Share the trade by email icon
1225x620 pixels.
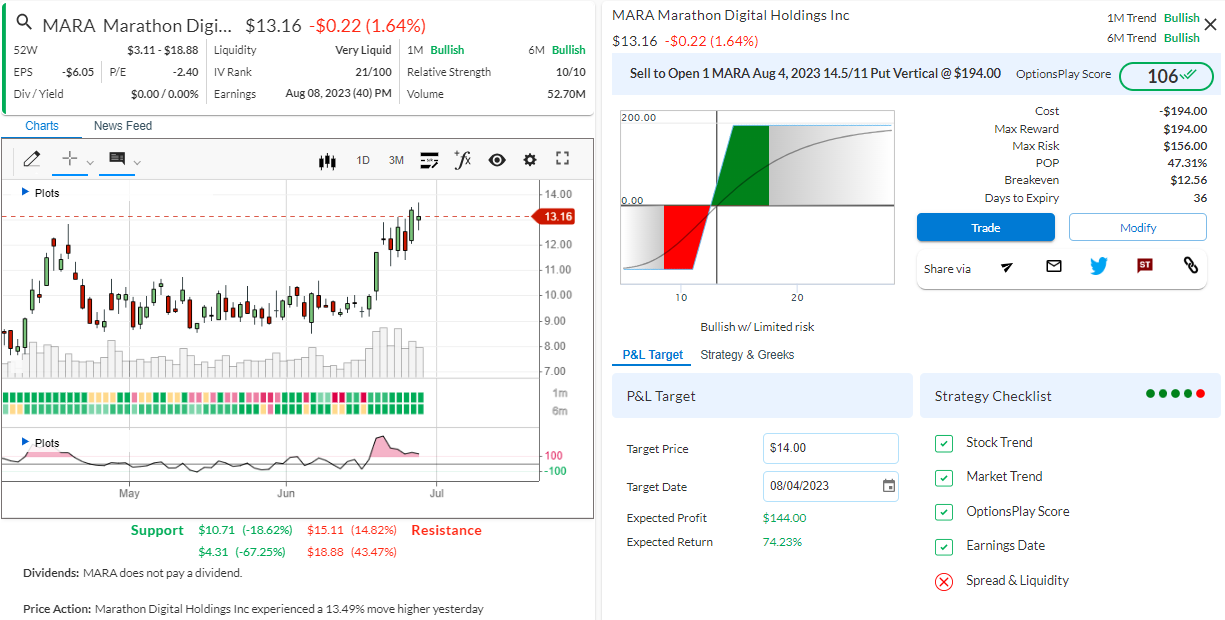tap(1054, 266)
